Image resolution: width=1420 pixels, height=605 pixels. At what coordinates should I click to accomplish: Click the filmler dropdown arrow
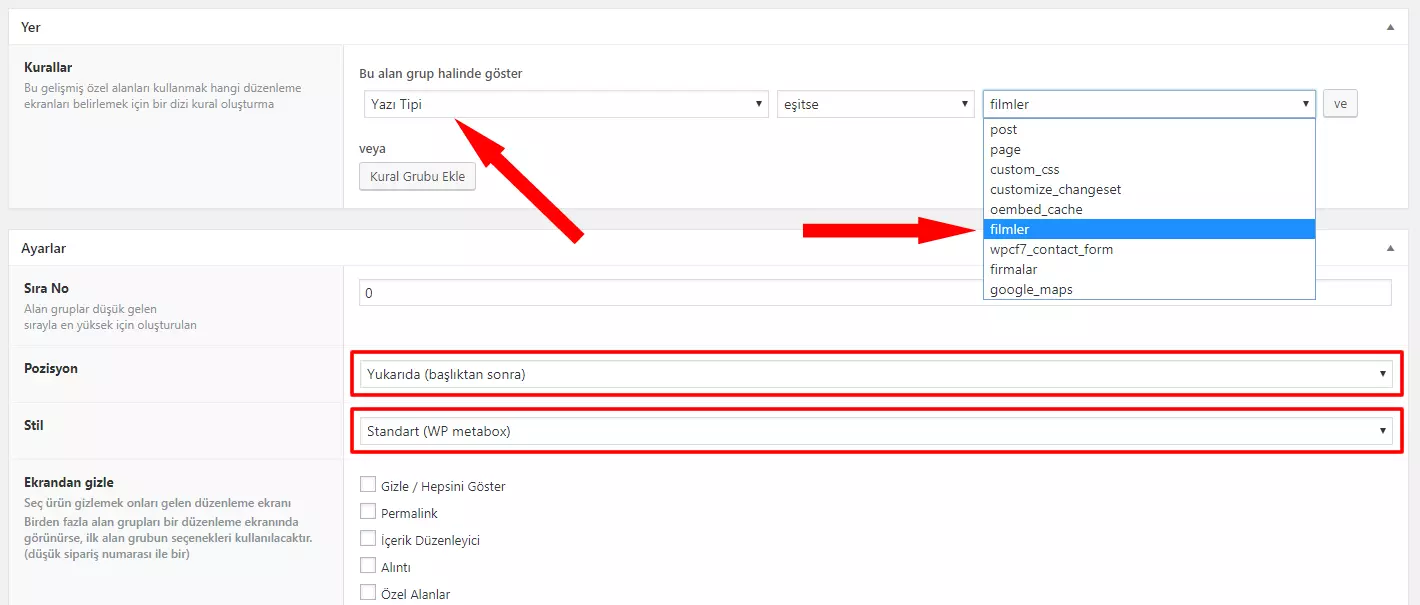[1305, 104]
